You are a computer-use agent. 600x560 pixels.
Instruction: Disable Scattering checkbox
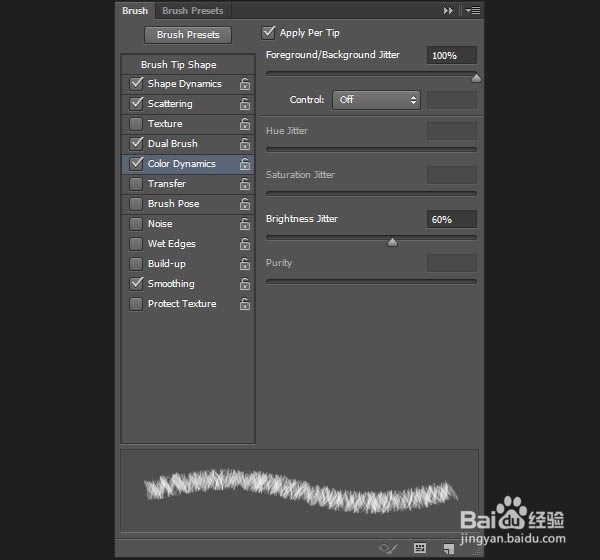(136, 104)
